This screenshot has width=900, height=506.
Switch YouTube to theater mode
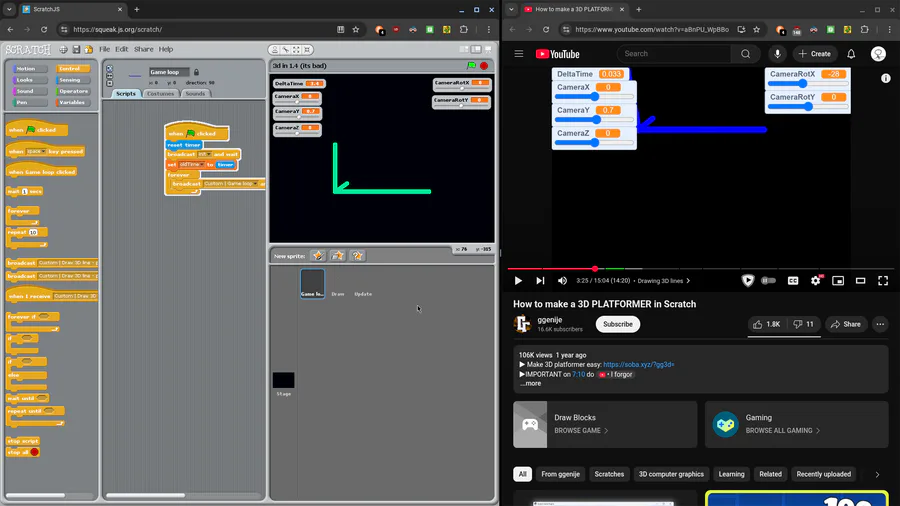pos(860,281)
